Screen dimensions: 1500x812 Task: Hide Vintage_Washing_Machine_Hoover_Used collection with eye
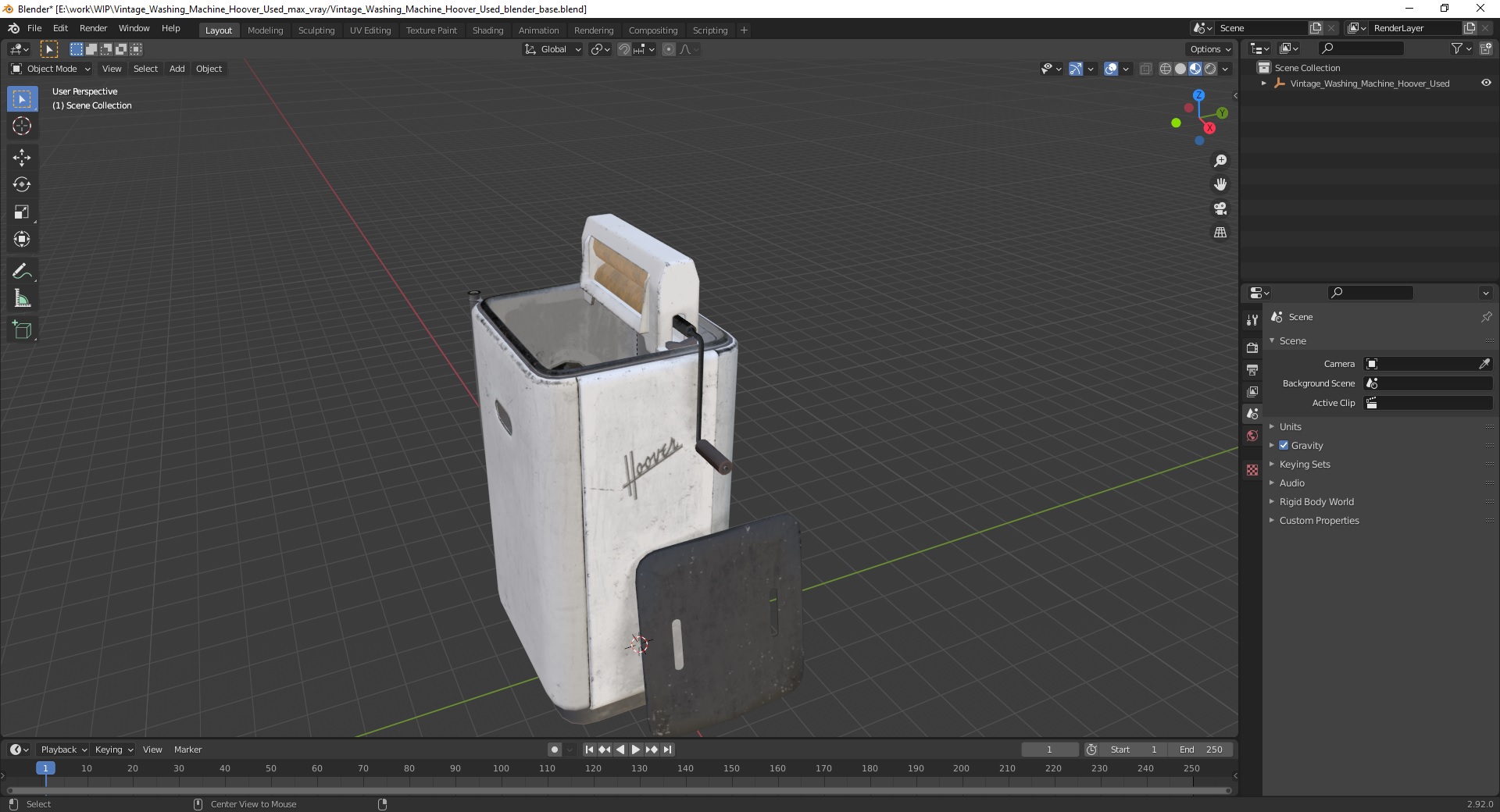pos(1486,83)
